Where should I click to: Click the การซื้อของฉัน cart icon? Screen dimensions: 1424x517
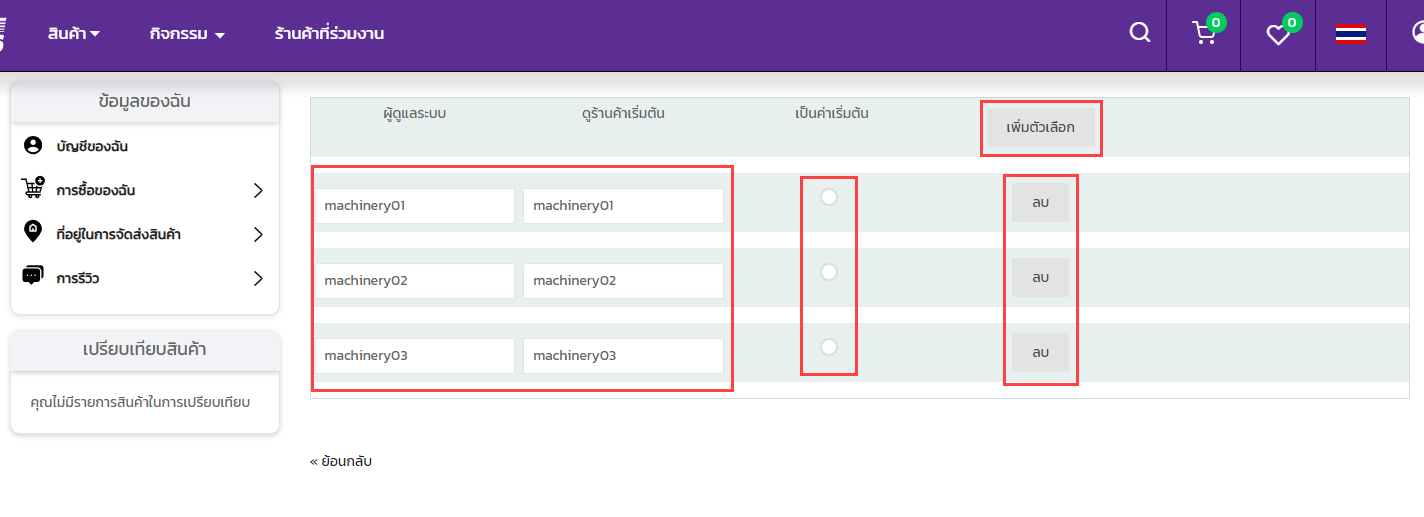(x=33, y=189)
